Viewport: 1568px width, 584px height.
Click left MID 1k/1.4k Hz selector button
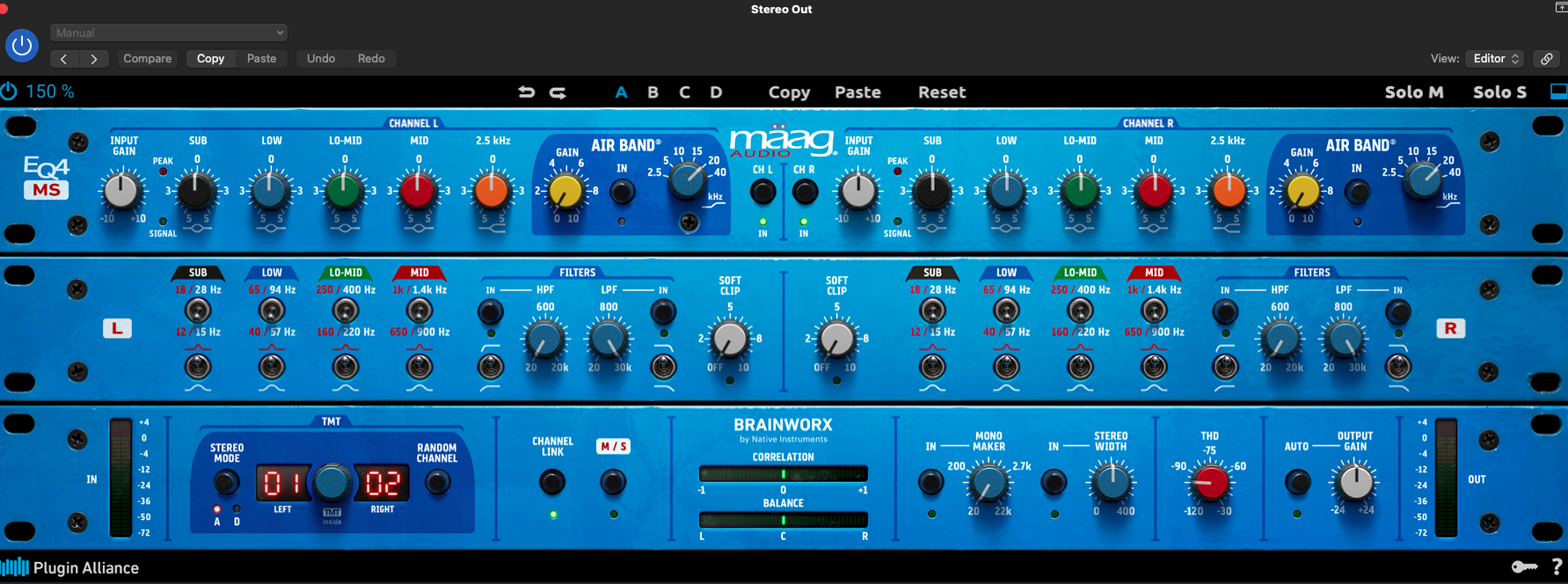coord(419,310)
